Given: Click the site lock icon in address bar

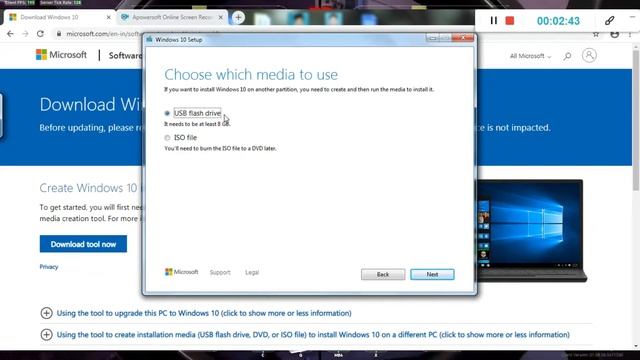Looking at the screenshot, I should coord(59,34).
